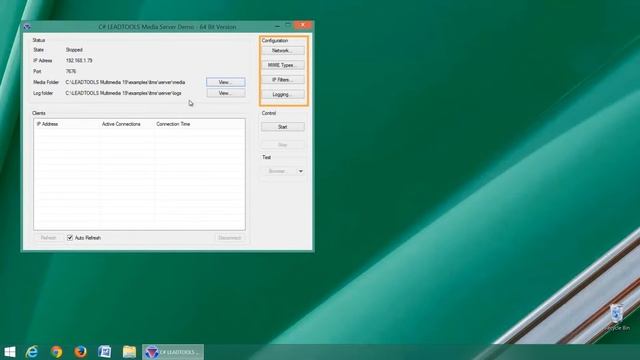View the Log folder location
Viewport: 640px width, 360px height.
tap(226, 93)
